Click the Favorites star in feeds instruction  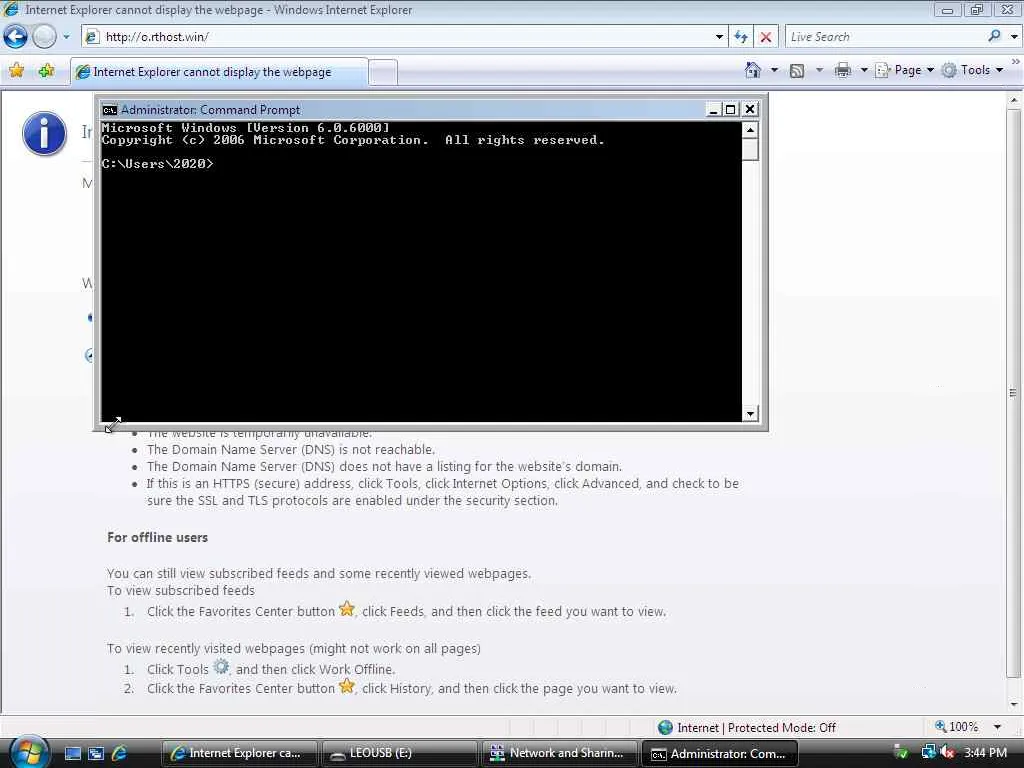pos(347,609)
